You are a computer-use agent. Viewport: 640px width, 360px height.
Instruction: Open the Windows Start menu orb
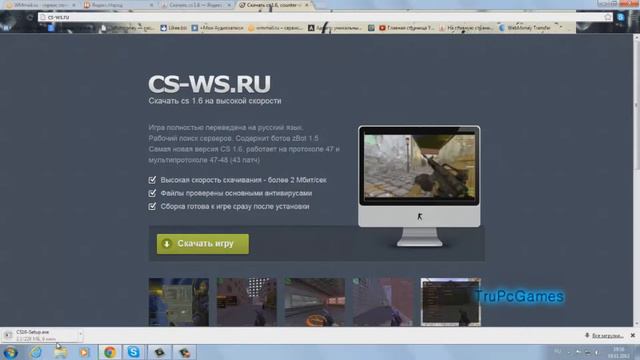(x=10, y=352)
